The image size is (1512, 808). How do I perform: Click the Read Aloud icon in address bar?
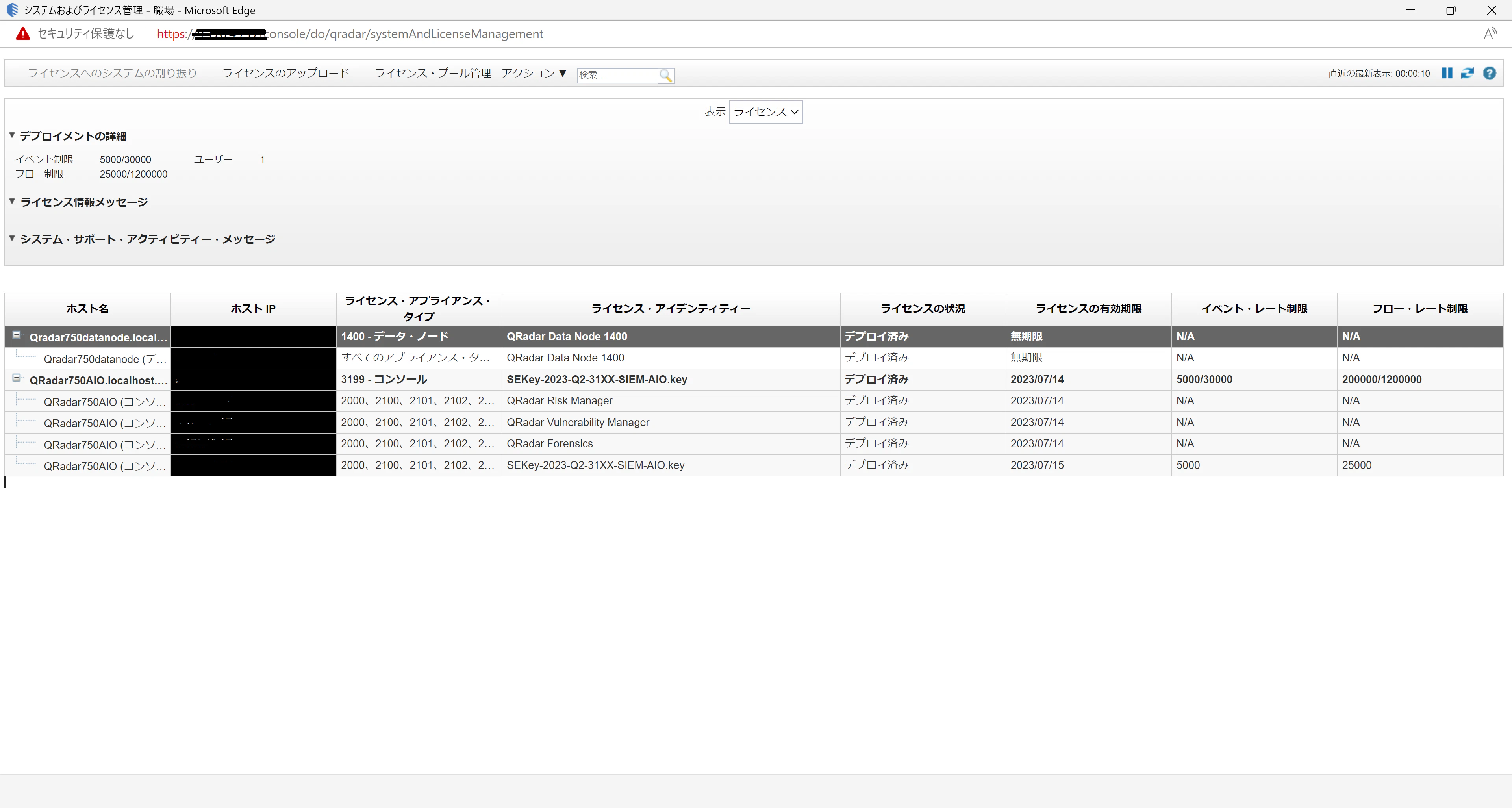click(x=1490, y=34)
